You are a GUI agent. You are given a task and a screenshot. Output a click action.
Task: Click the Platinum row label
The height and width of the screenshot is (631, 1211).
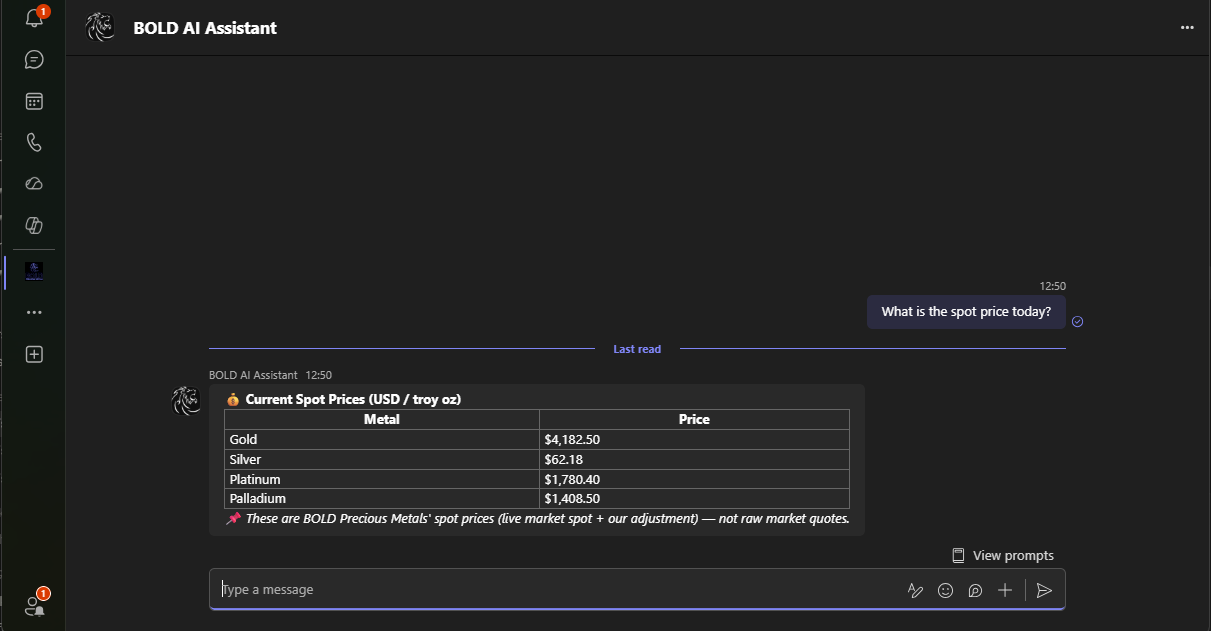tap(254, 479)
